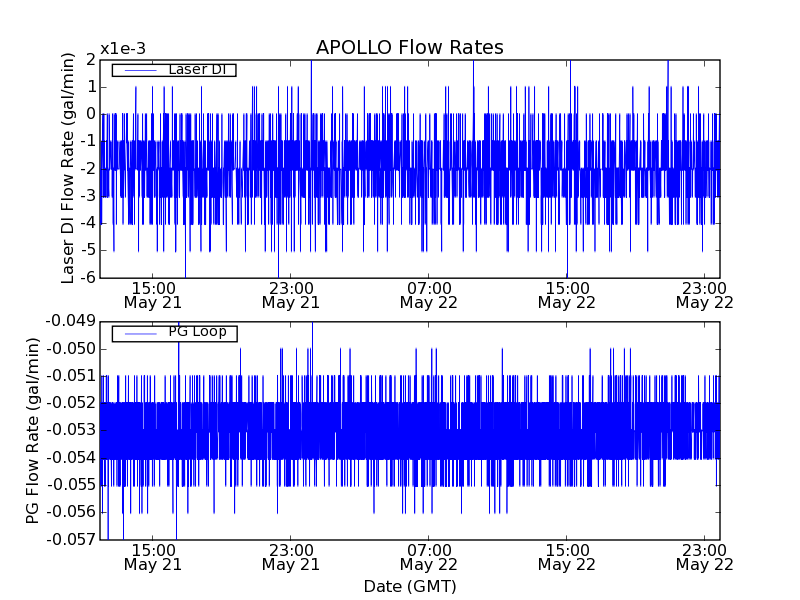
Task: Select the 15:00 May 21 tick on bottom plot
Action: [152, 556]
